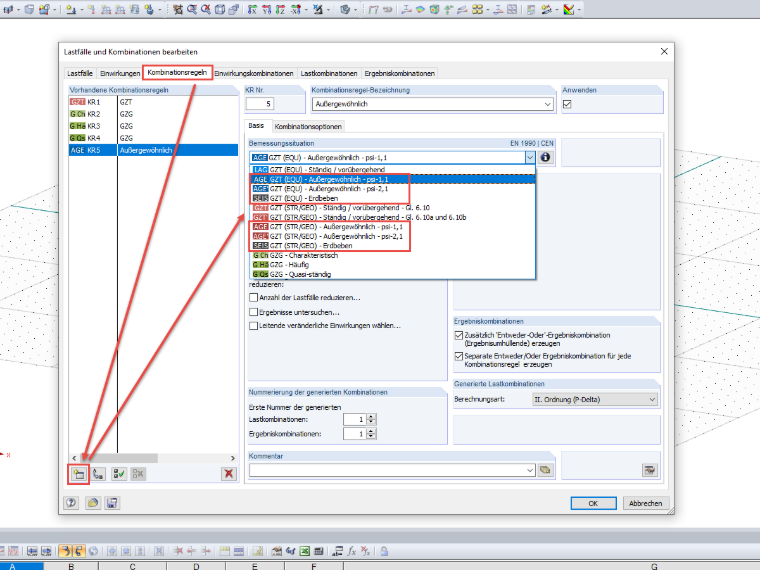Decrease the first Ergebniskombinationen number spinner
The image size is (760, 570).
371,436
